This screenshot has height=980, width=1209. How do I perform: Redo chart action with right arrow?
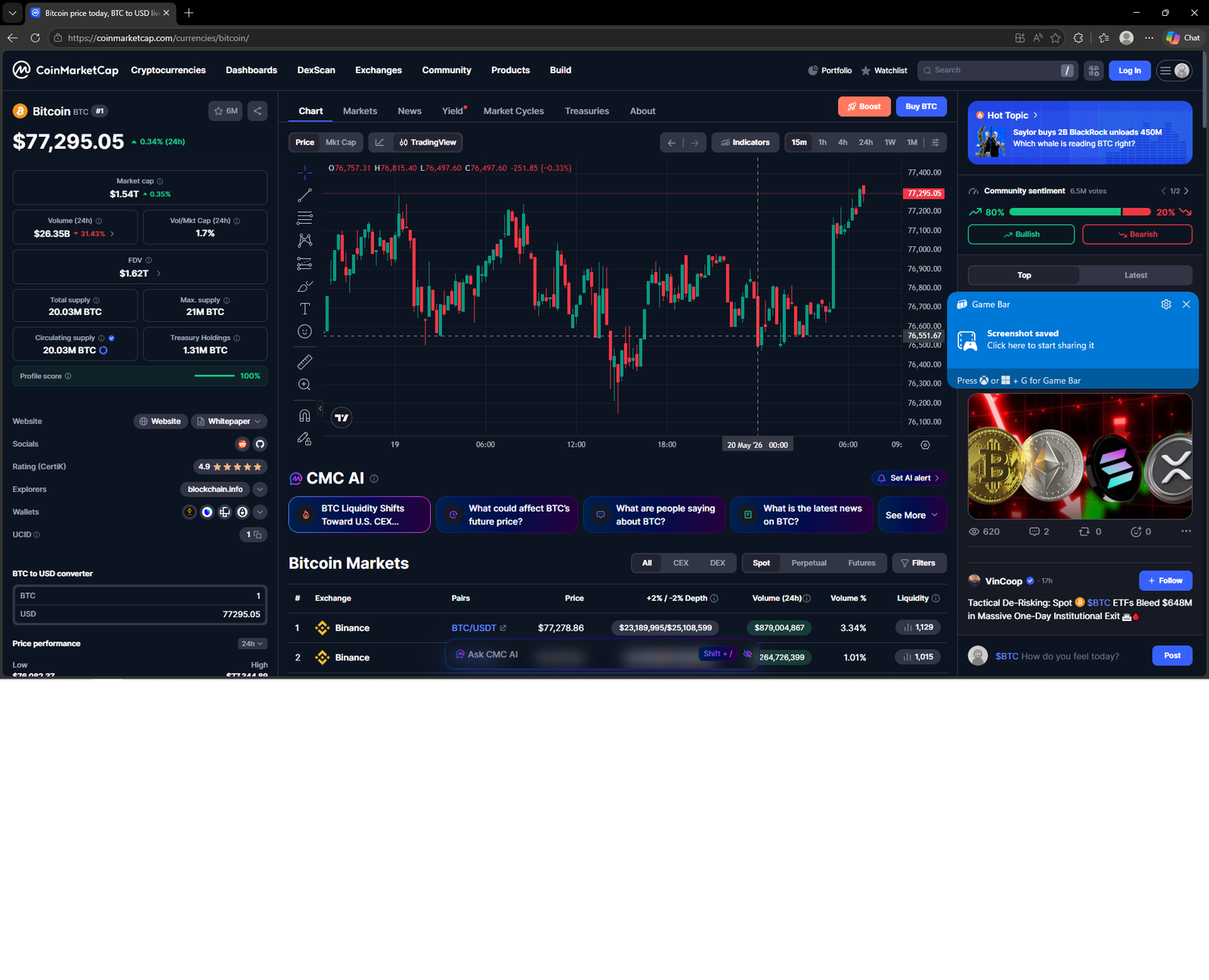694,143
